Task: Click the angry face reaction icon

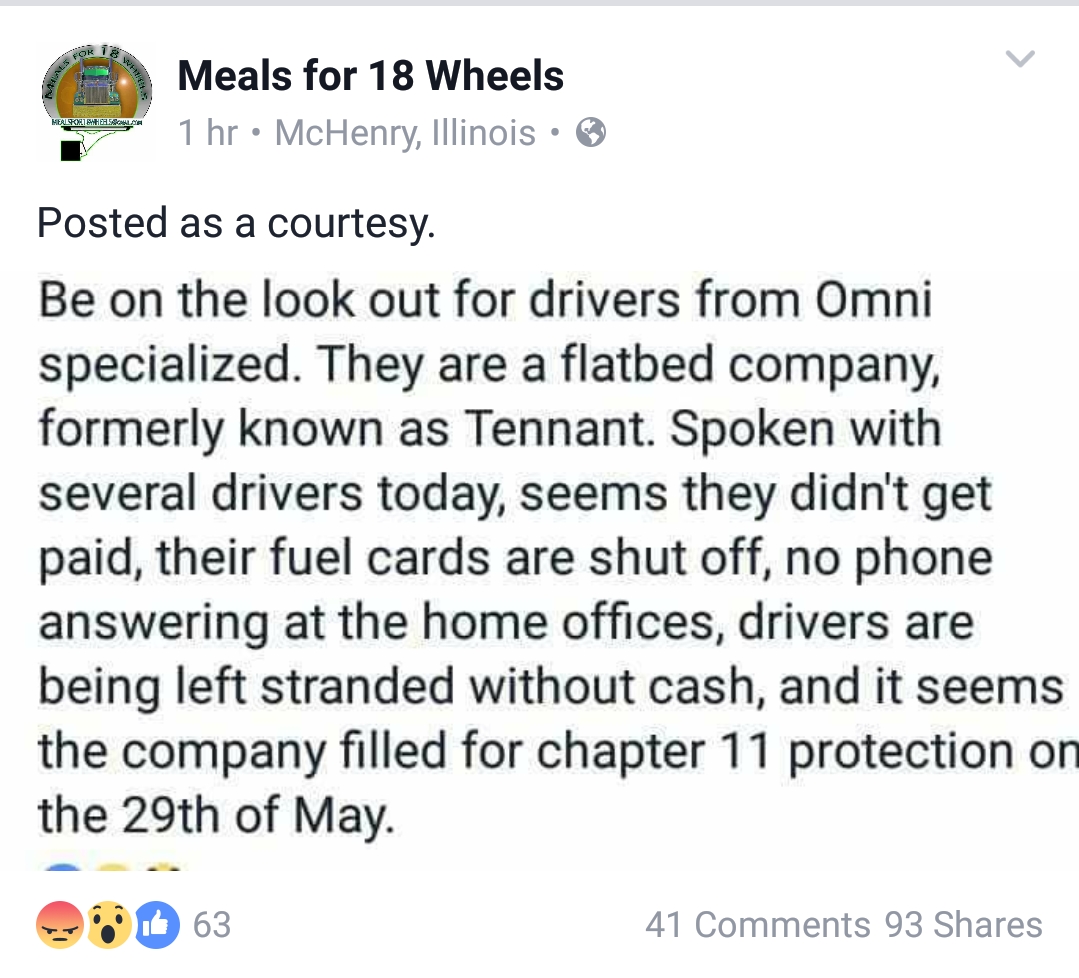Action: [60, 925]
